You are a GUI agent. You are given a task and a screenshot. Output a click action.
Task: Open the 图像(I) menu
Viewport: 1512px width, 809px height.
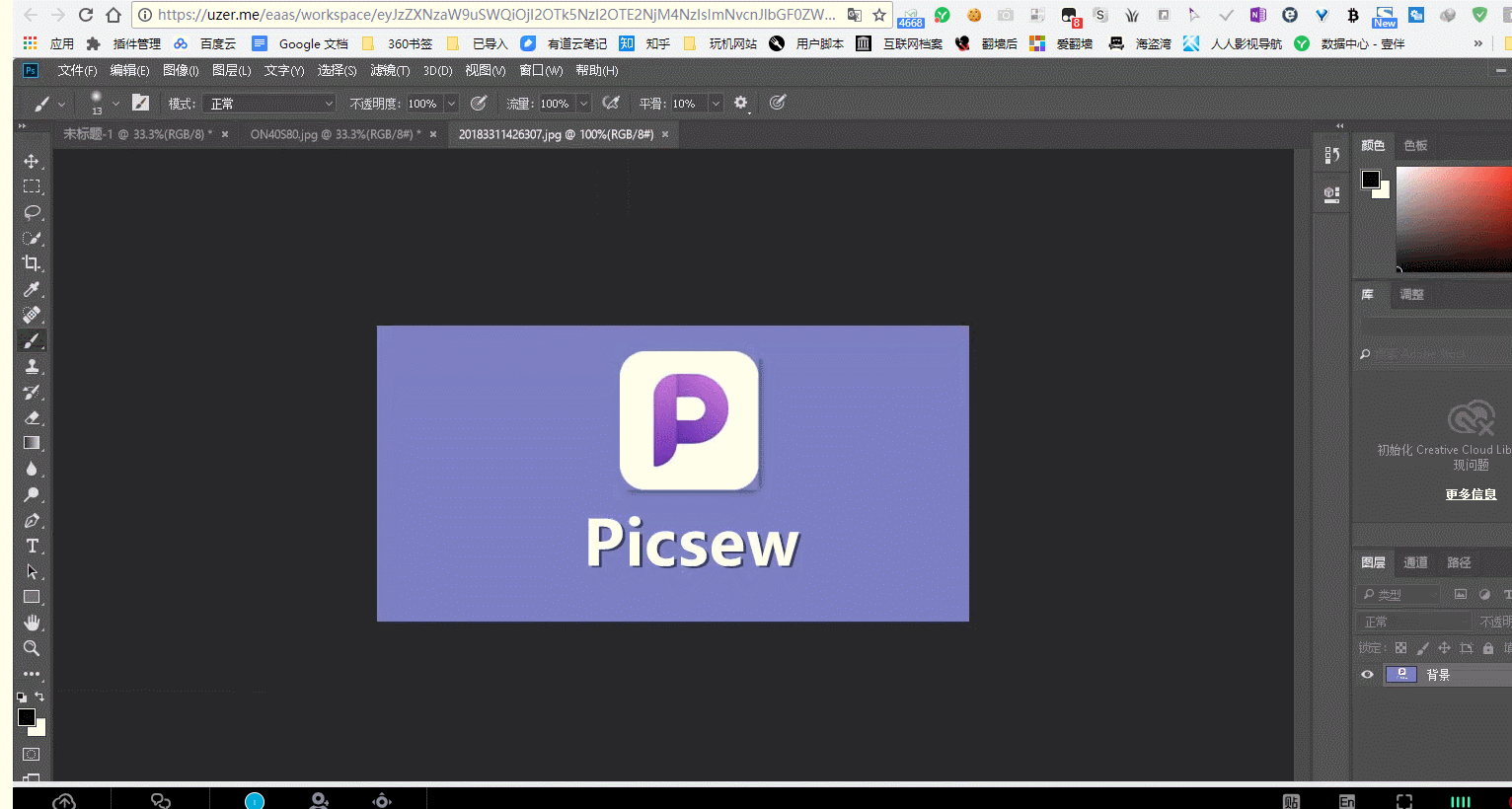tap(181, 71)
